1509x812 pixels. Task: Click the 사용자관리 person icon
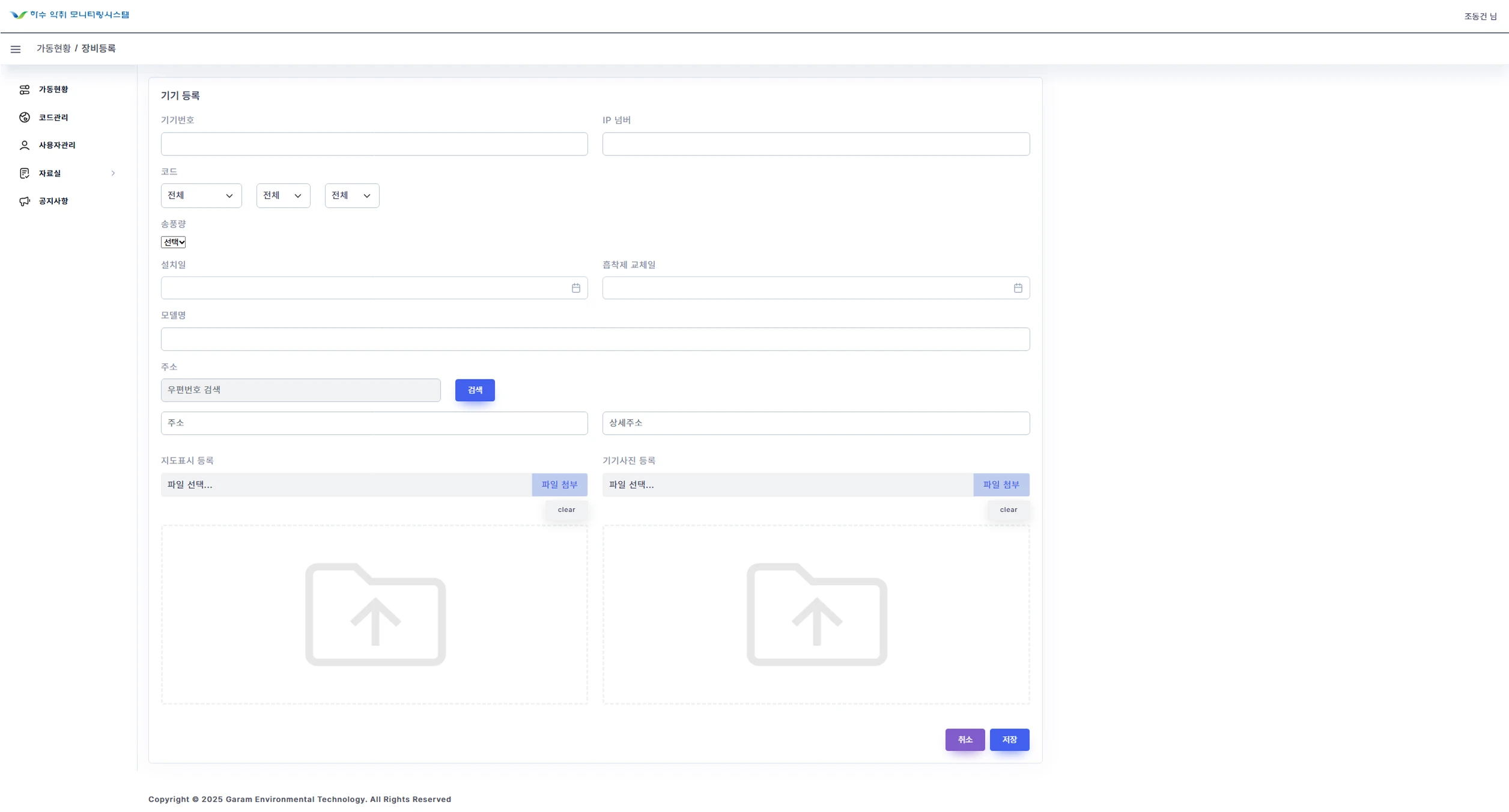point(25,145)
